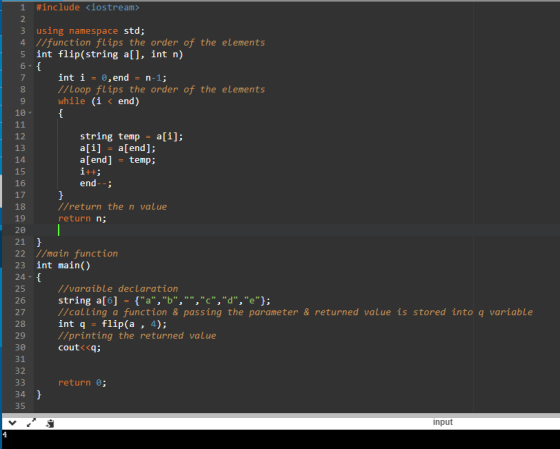Click the 'return n;' statement
560x449 pixels.
click(x=82, y=218)
